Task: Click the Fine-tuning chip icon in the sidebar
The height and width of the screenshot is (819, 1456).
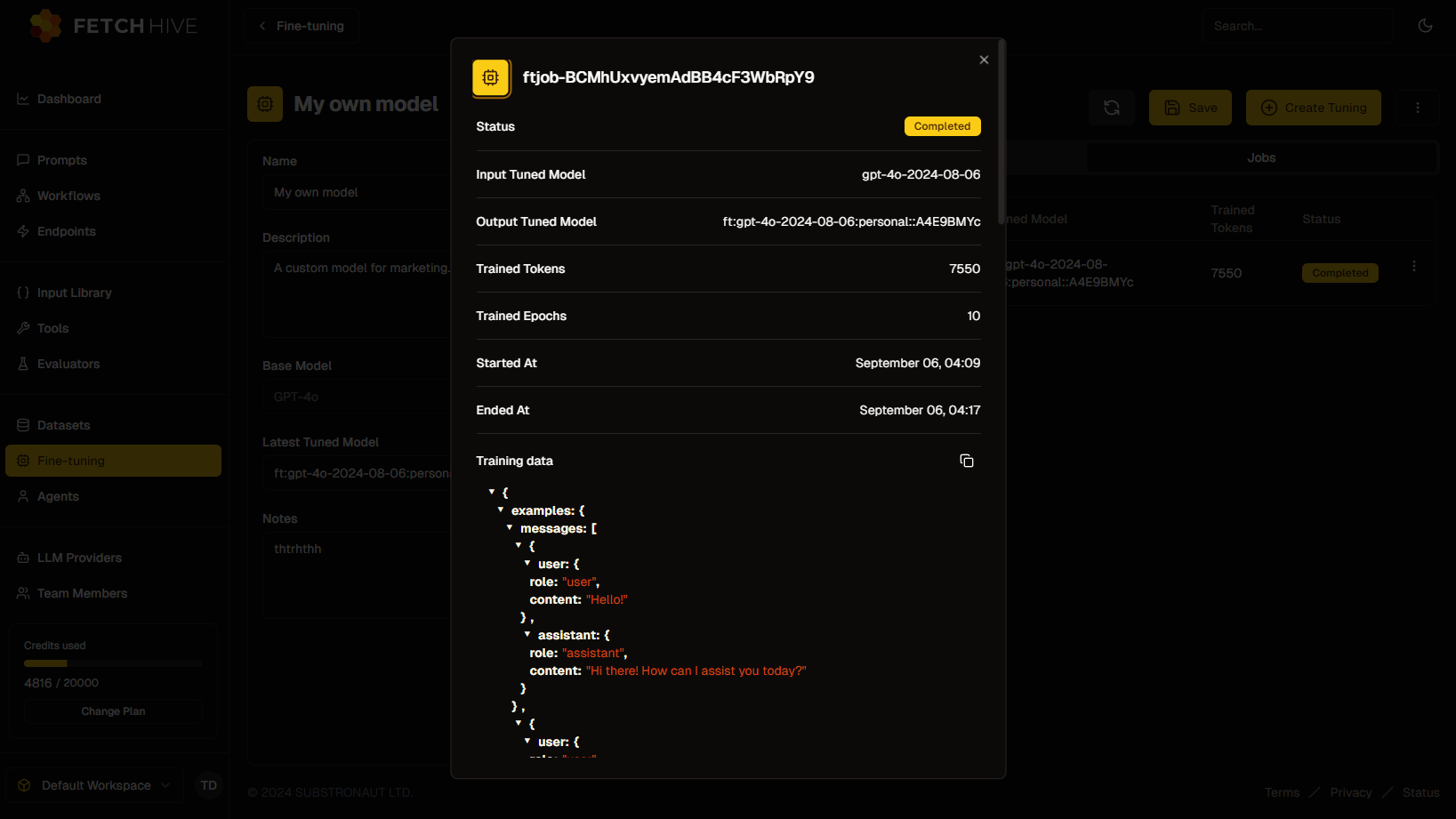Action: coord(23,461)
